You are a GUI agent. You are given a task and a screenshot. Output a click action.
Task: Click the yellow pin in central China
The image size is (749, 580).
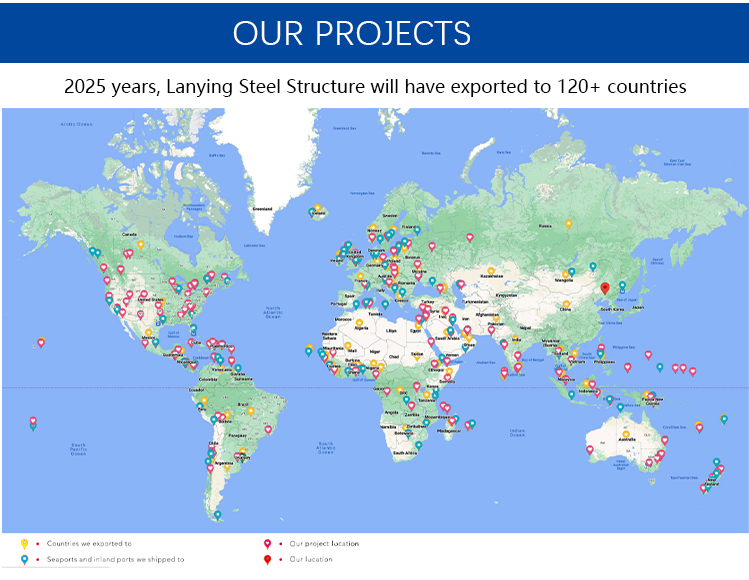[x=566, y=304]
